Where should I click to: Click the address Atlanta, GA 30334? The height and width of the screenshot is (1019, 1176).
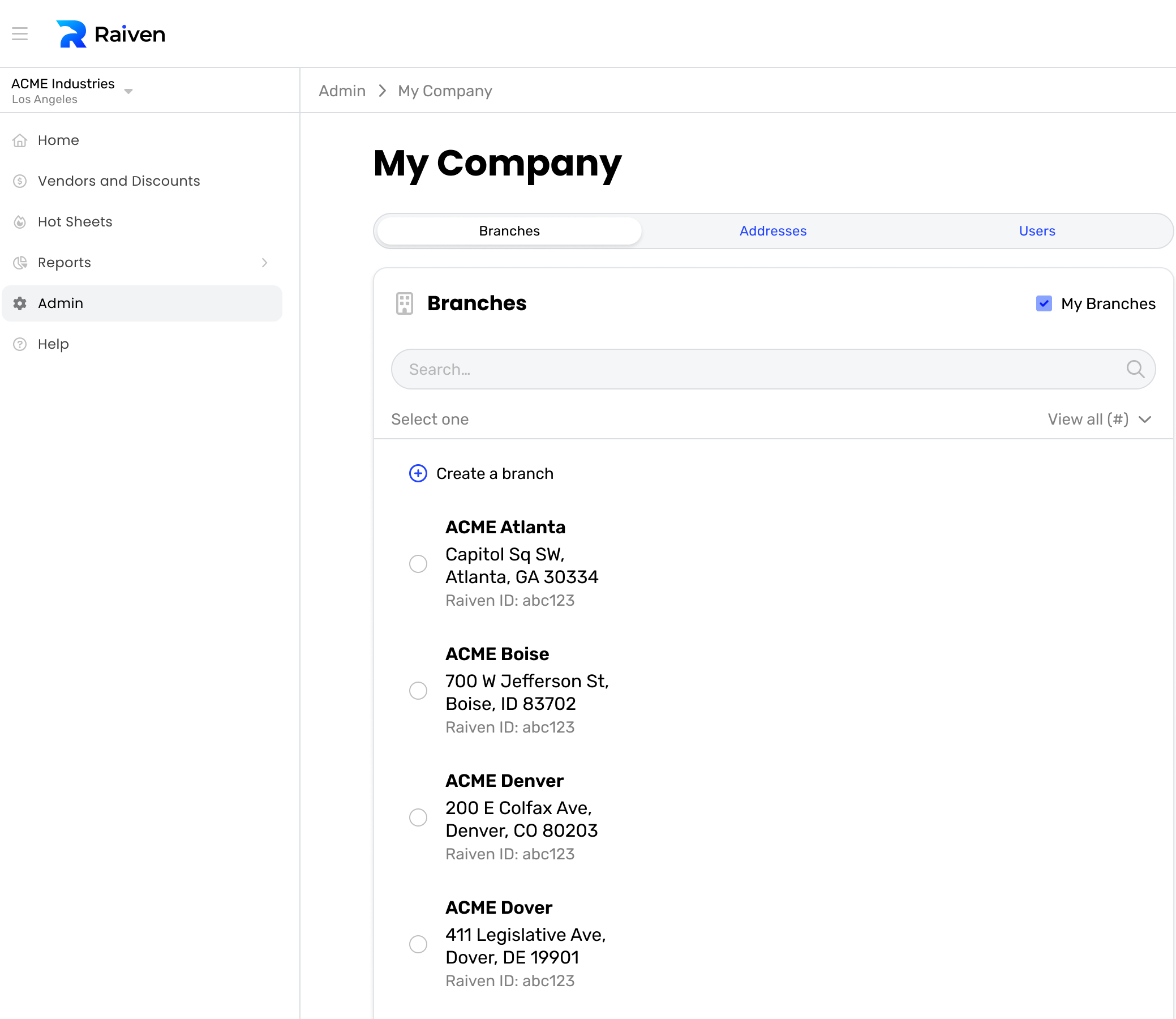click(522, 577)
